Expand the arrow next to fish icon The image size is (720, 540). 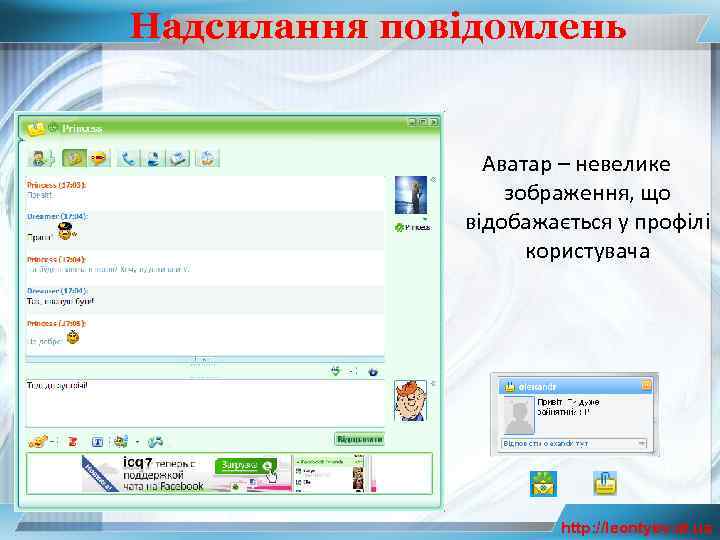pos(137,442)
